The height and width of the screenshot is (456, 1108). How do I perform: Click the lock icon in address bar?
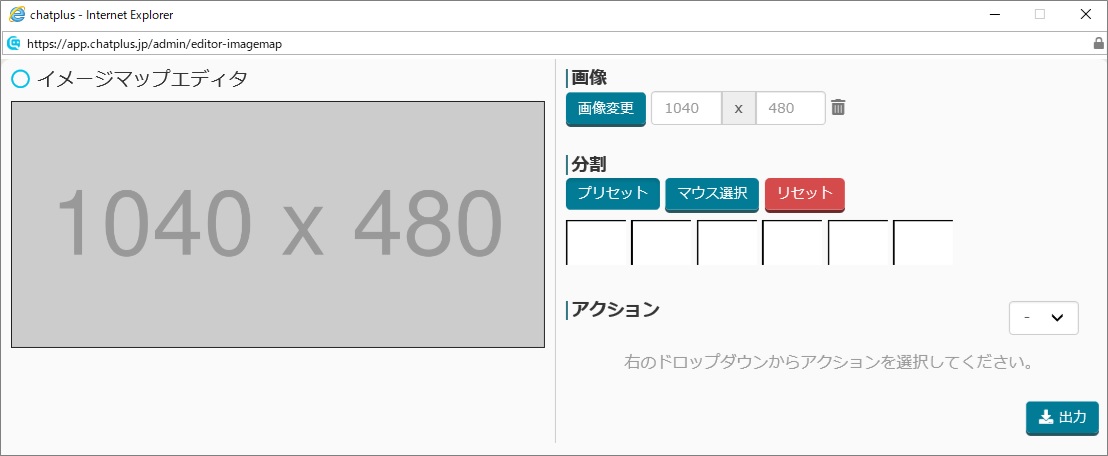(x=1099, y=43)
